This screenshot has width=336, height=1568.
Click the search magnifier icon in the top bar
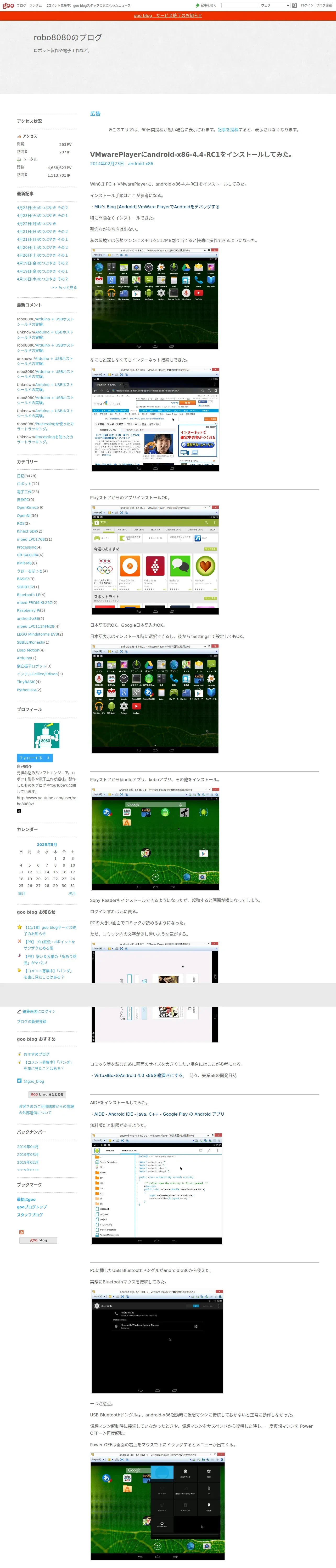295,5
